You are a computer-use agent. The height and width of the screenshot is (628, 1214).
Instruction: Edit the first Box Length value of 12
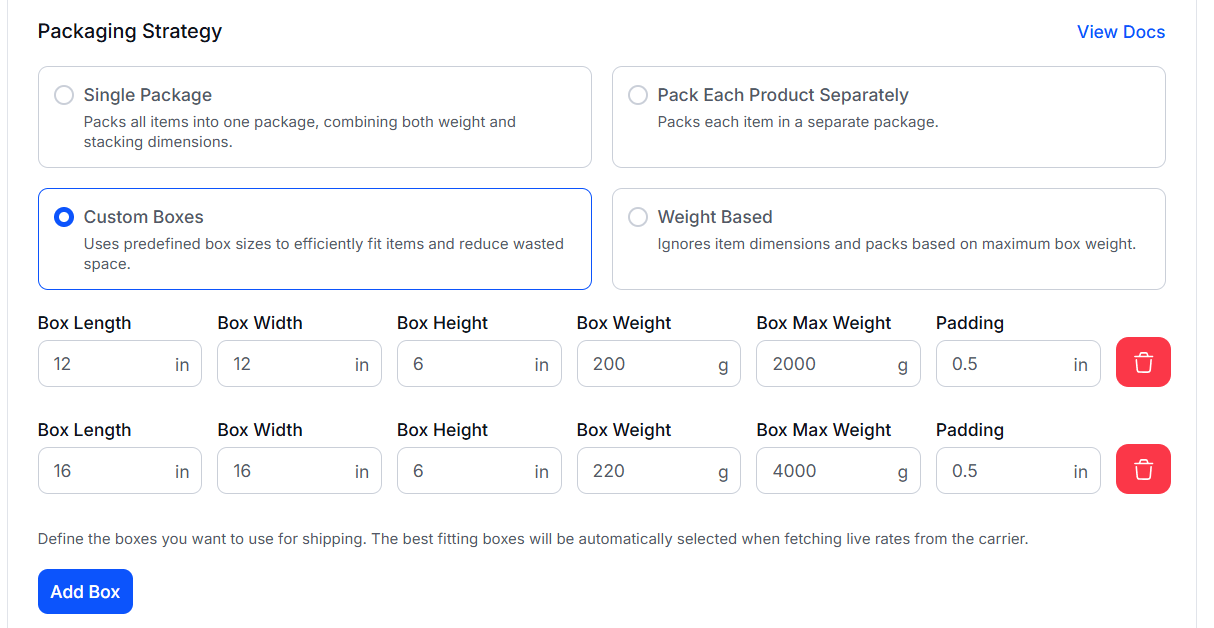pos(119,363)
